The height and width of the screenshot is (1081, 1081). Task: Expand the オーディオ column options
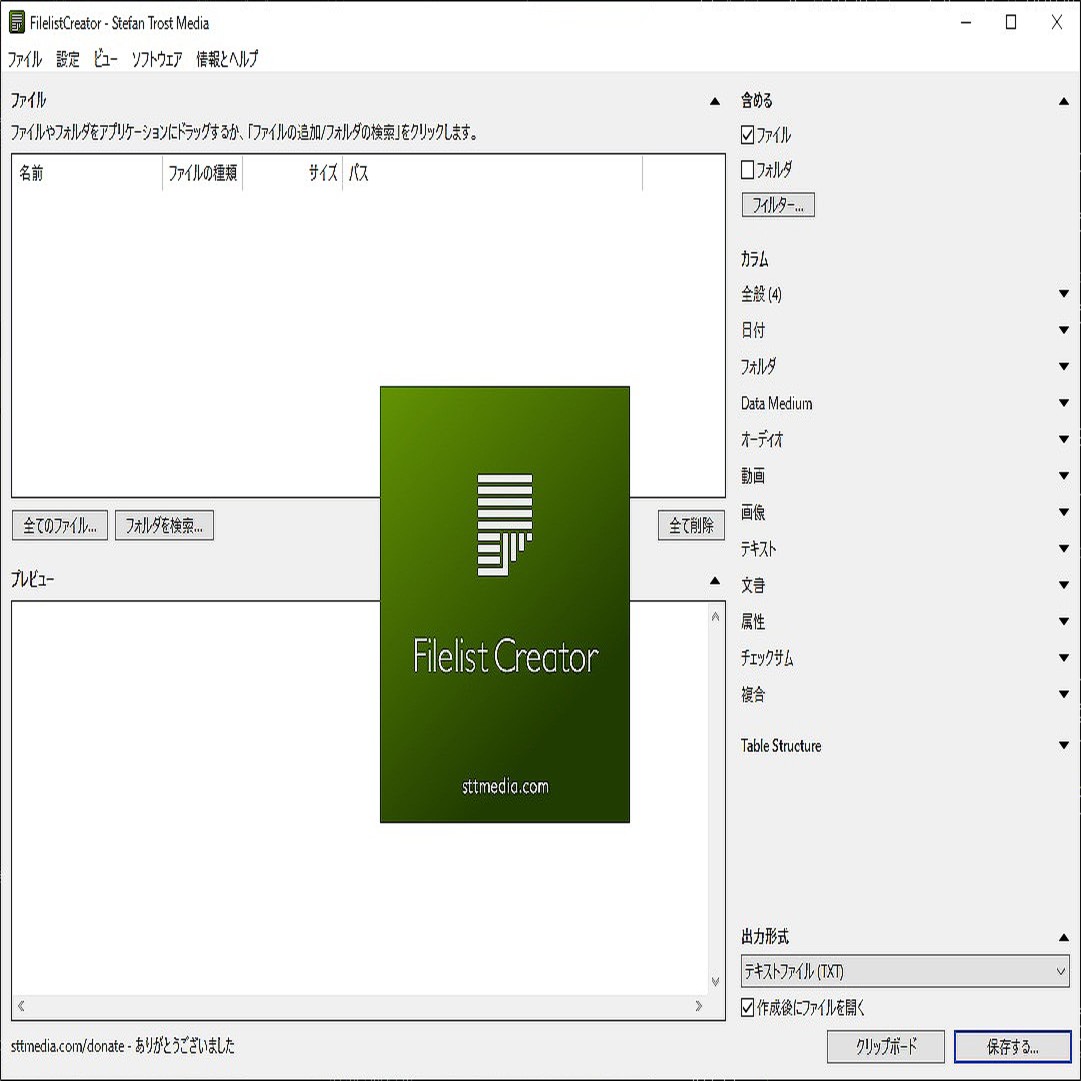[x=1065, y=439]
